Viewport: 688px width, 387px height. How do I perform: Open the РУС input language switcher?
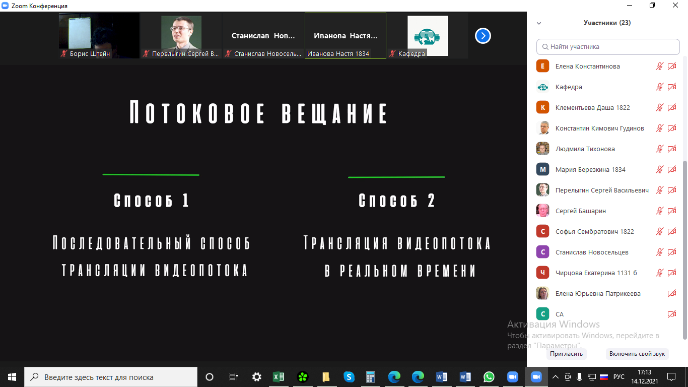(x=619, y=377)
